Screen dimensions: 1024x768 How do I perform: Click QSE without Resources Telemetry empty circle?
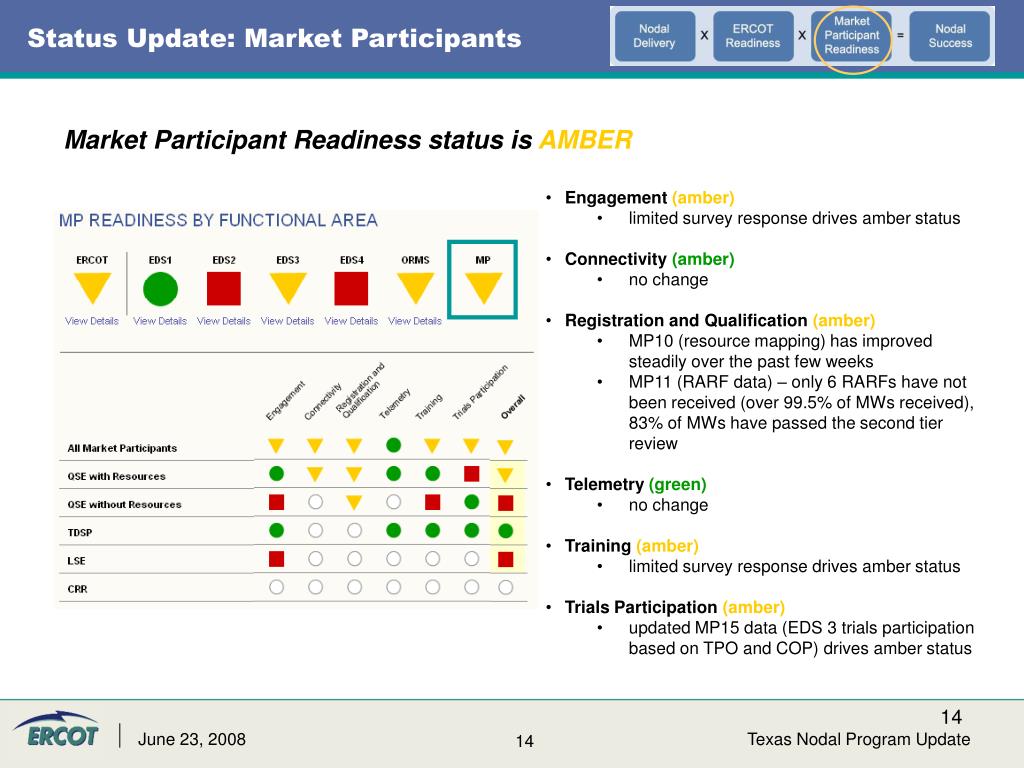pos(393,502)
